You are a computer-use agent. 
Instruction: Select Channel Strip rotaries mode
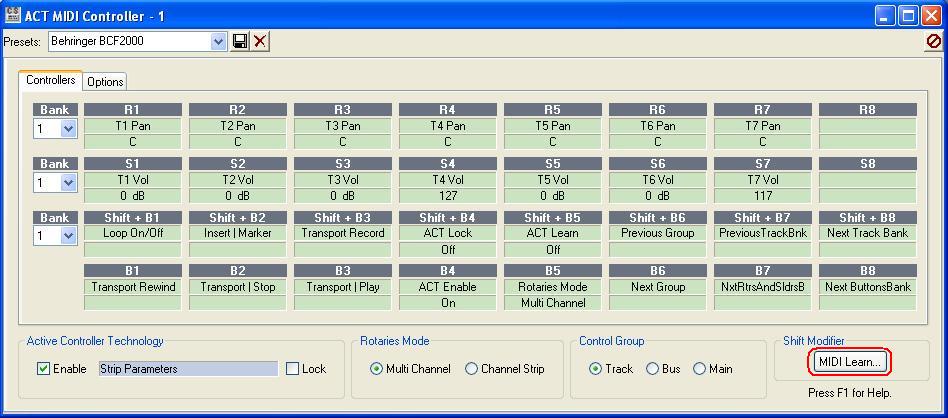click(x=471, y=368)
